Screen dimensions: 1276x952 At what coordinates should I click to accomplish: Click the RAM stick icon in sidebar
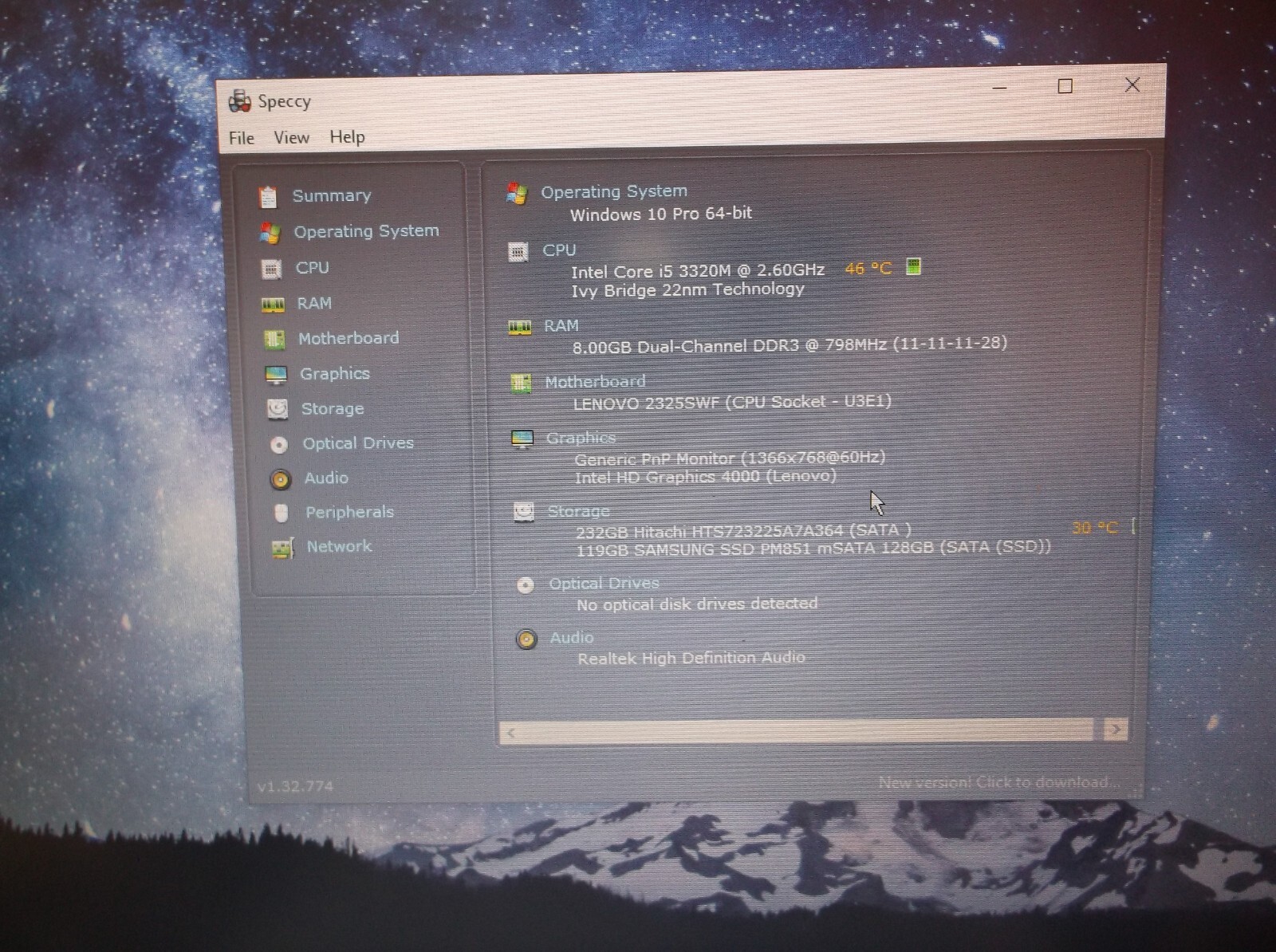(273, 305)
